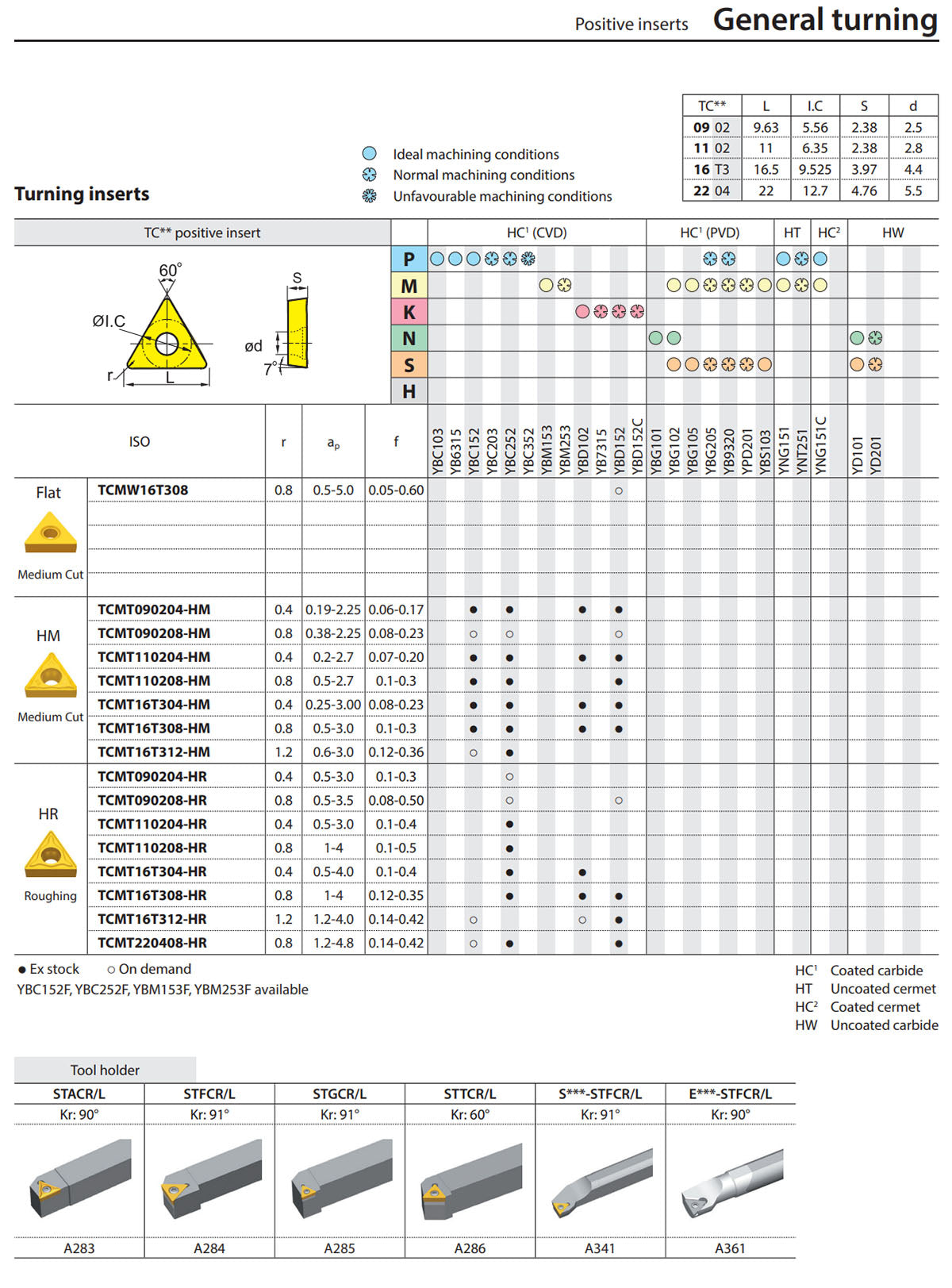
Task: Click the Unfavourable machining conditions legend symbol
Action: point(369,195)
